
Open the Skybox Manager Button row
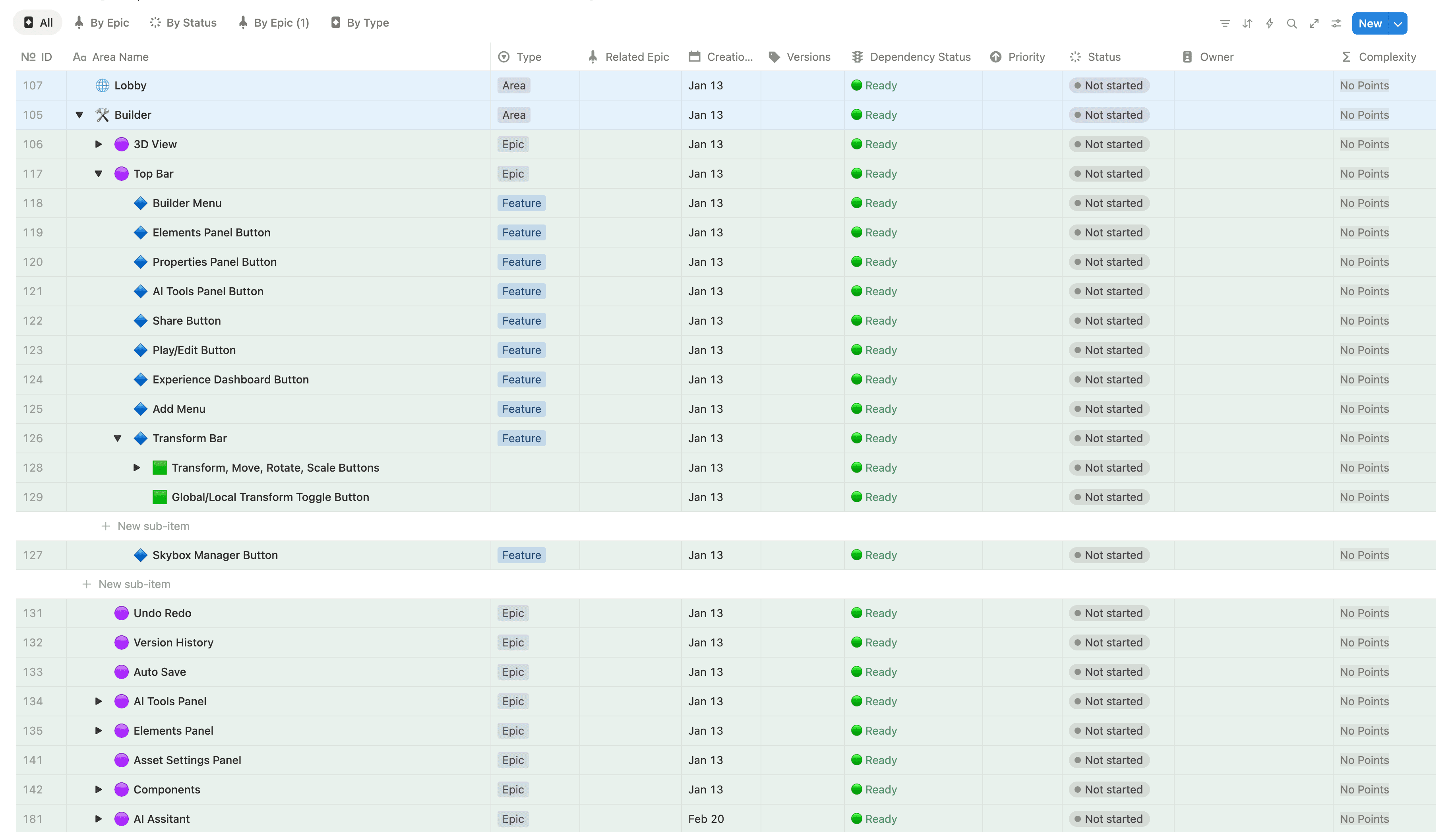click(215, 555)
